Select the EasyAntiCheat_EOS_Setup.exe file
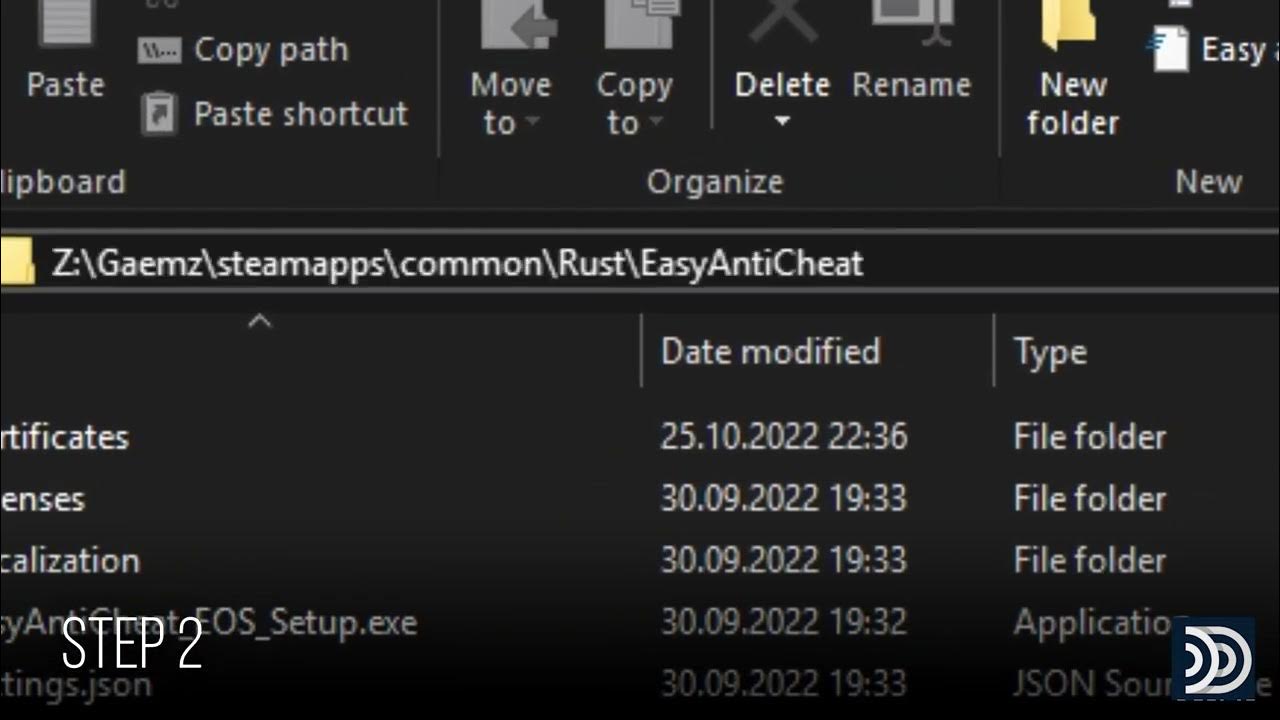Screen dimensions: 1280x720 point(300,622)
